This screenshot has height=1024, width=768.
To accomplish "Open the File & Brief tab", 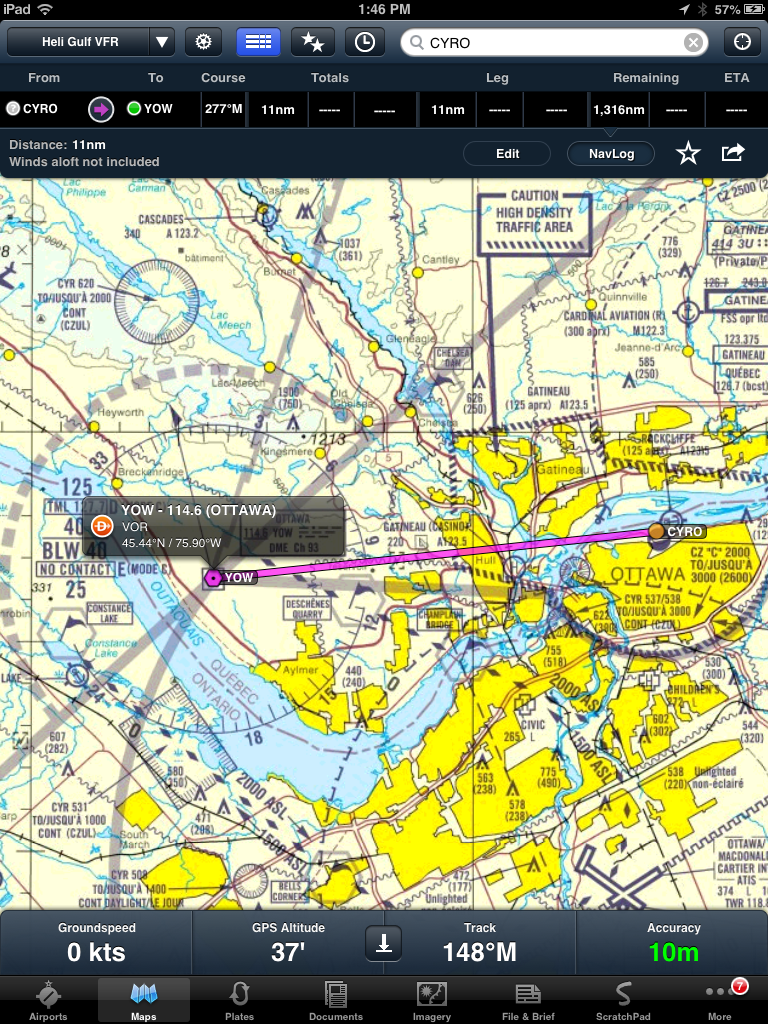I will click(528, 1000).
